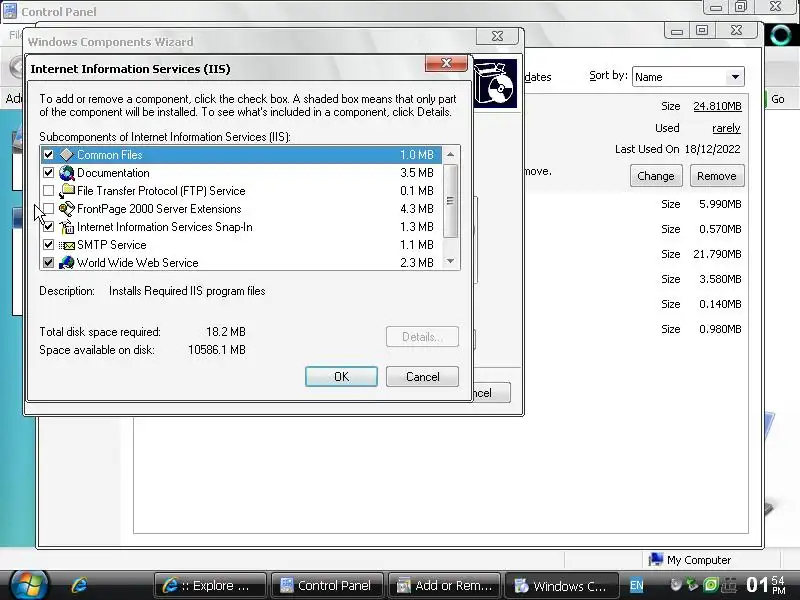The width and height of the screenshot is (800, 600).
Task: Switch to Control Panel taskbar button
Action: pyautogui.click(x=327, y=585)
